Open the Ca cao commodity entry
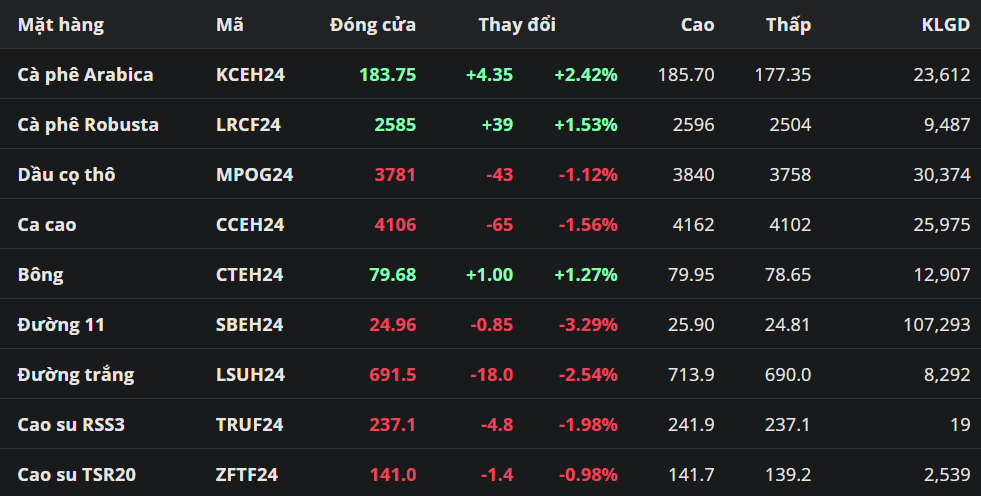Screen dimensions: 981x496 (x=47, y=225)
